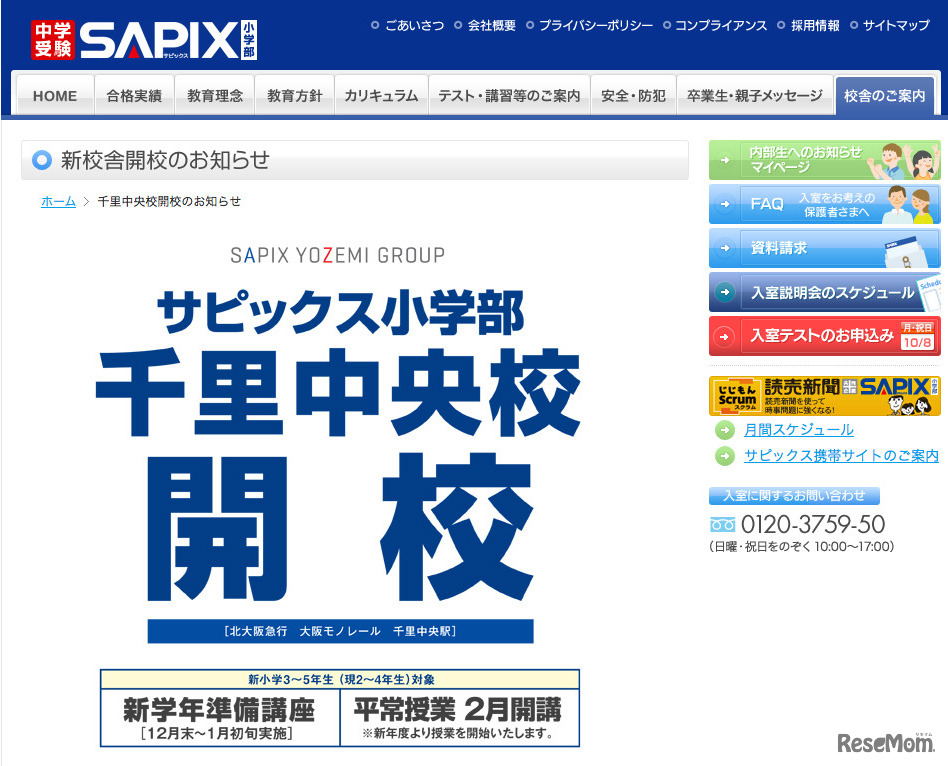Click the free-dial phone icon
948x766 pixels.
722,524
